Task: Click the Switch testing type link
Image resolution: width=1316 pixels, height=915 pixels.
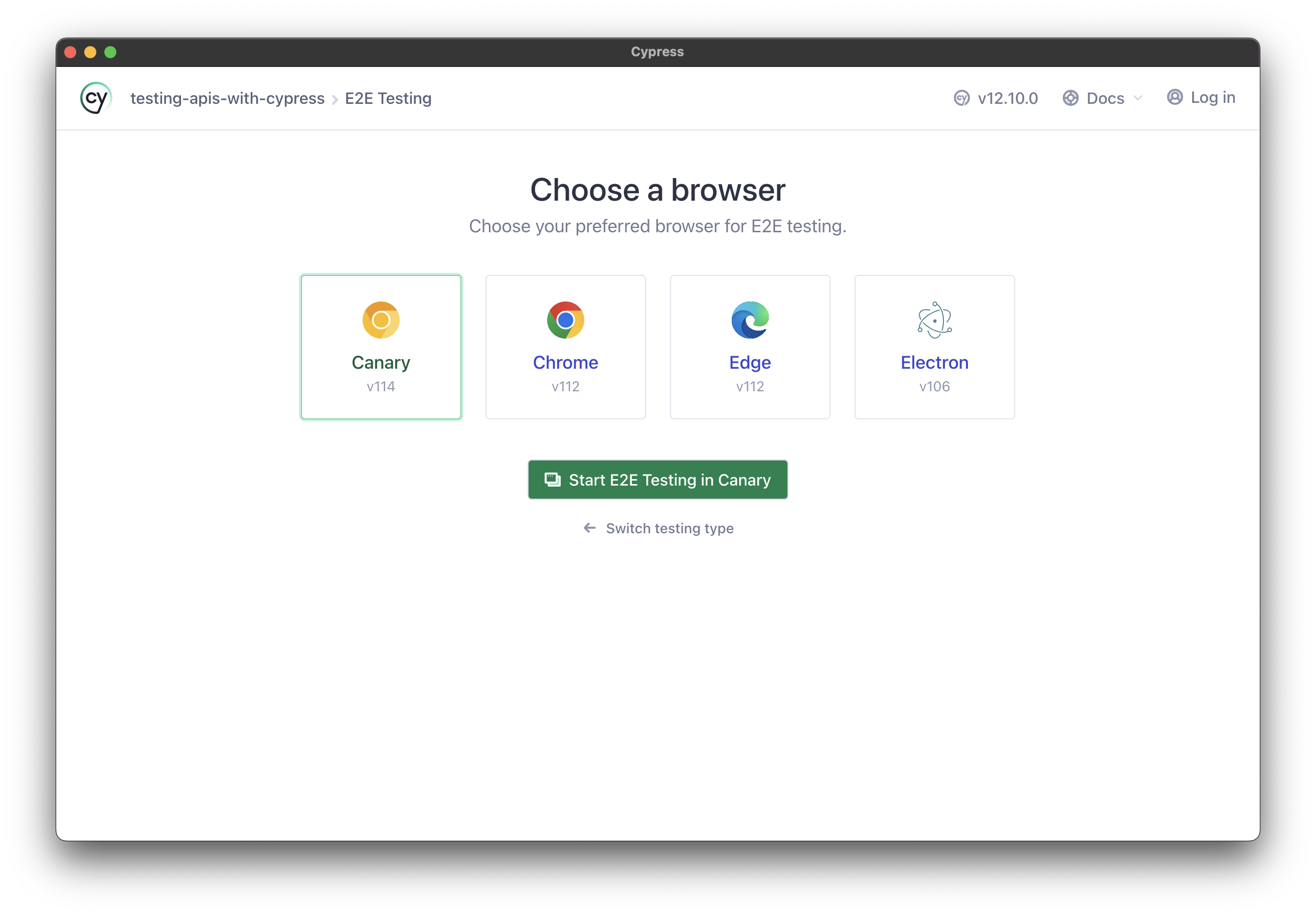Action: coord(657,528)
